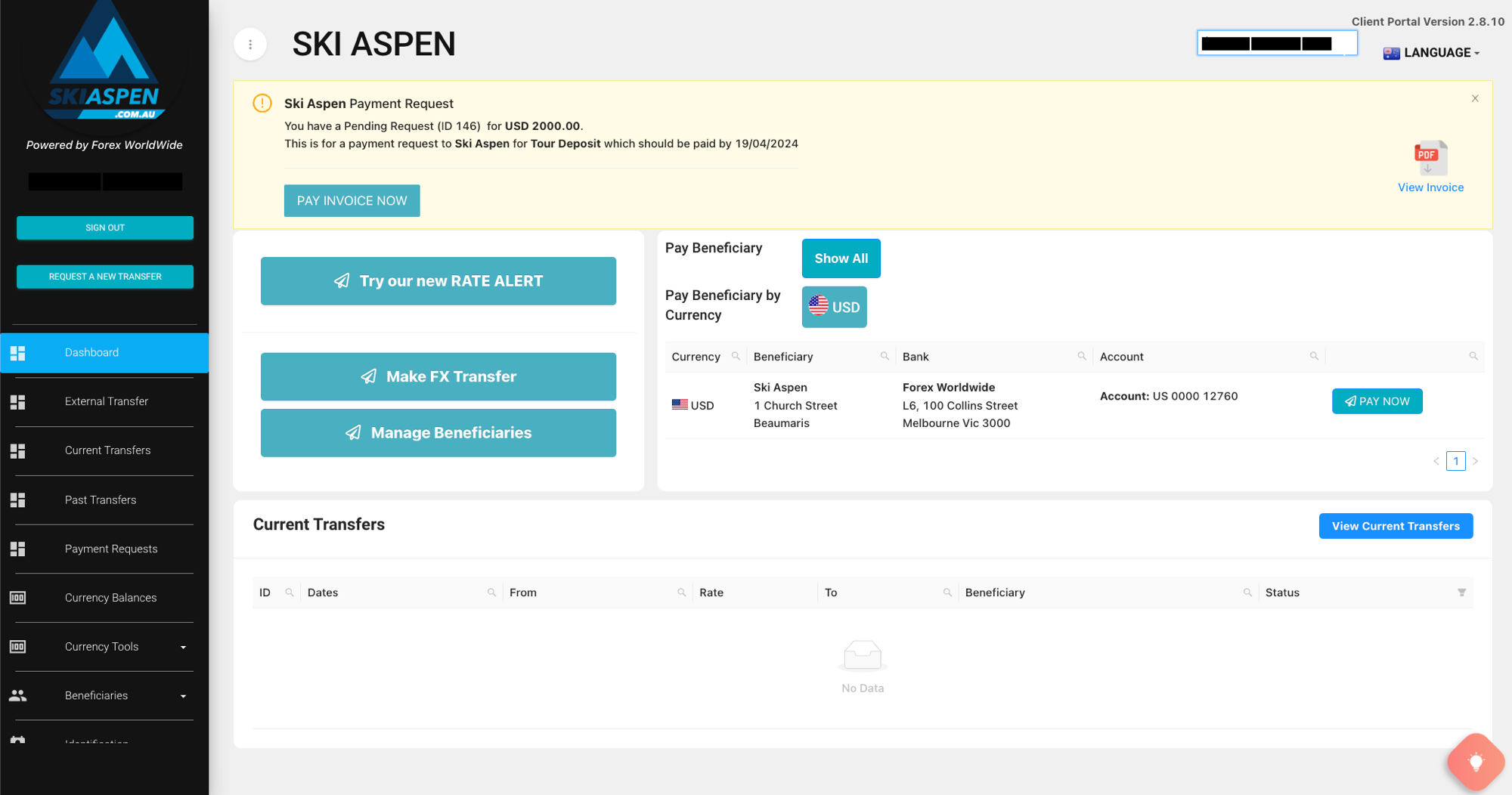Go to Past Transfers page

(x=101, y=500)
